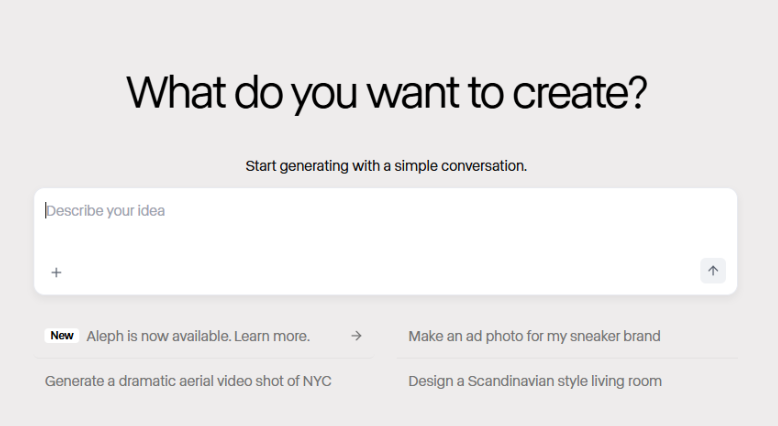Viewport: 778px width, 426px height.
Task: Click the right arrow beside Aleph announcement
Action: pyautogui.click(x=356, y=336)
